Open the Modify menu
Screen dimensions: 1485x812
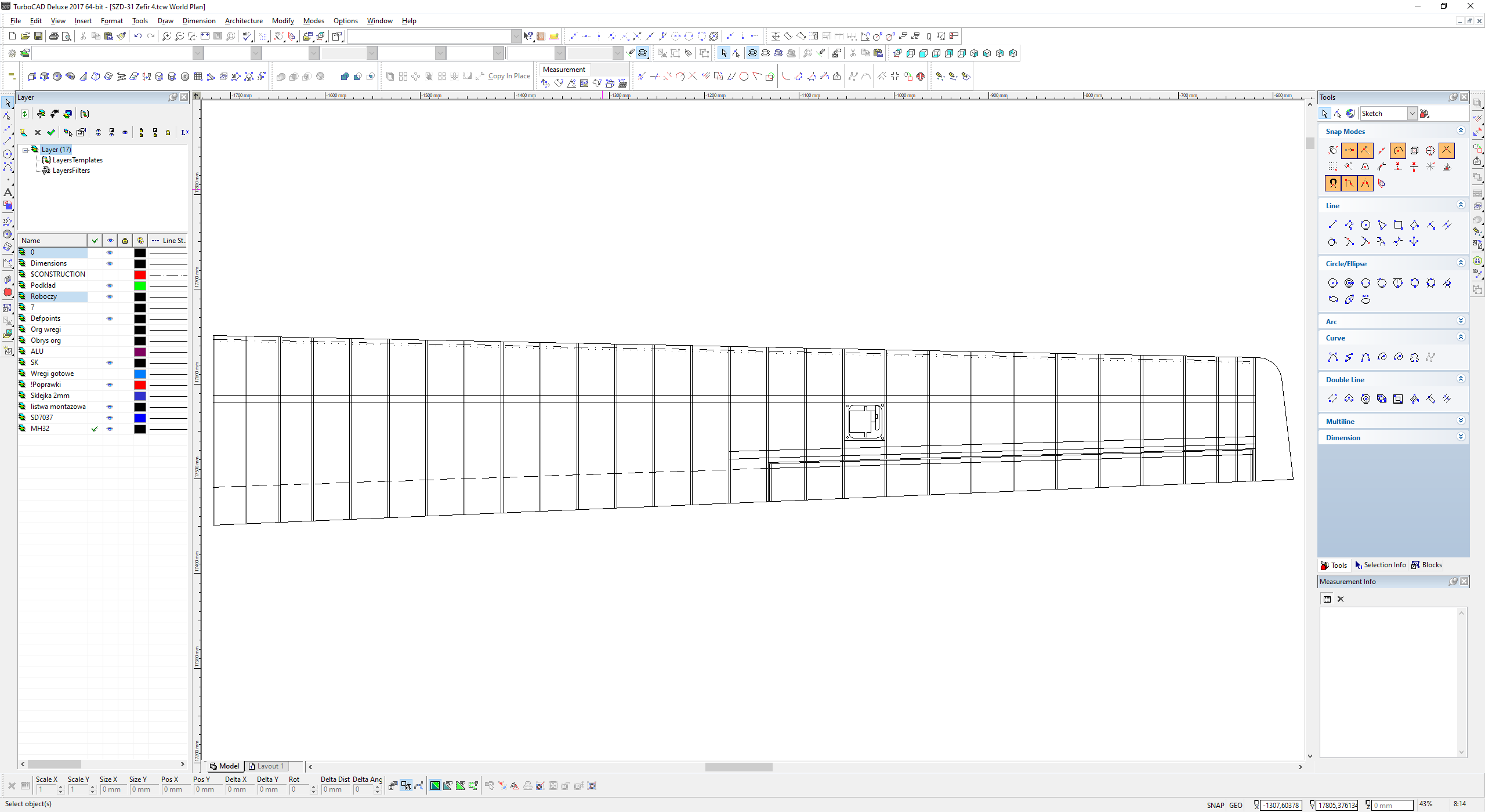pos(283,21)
